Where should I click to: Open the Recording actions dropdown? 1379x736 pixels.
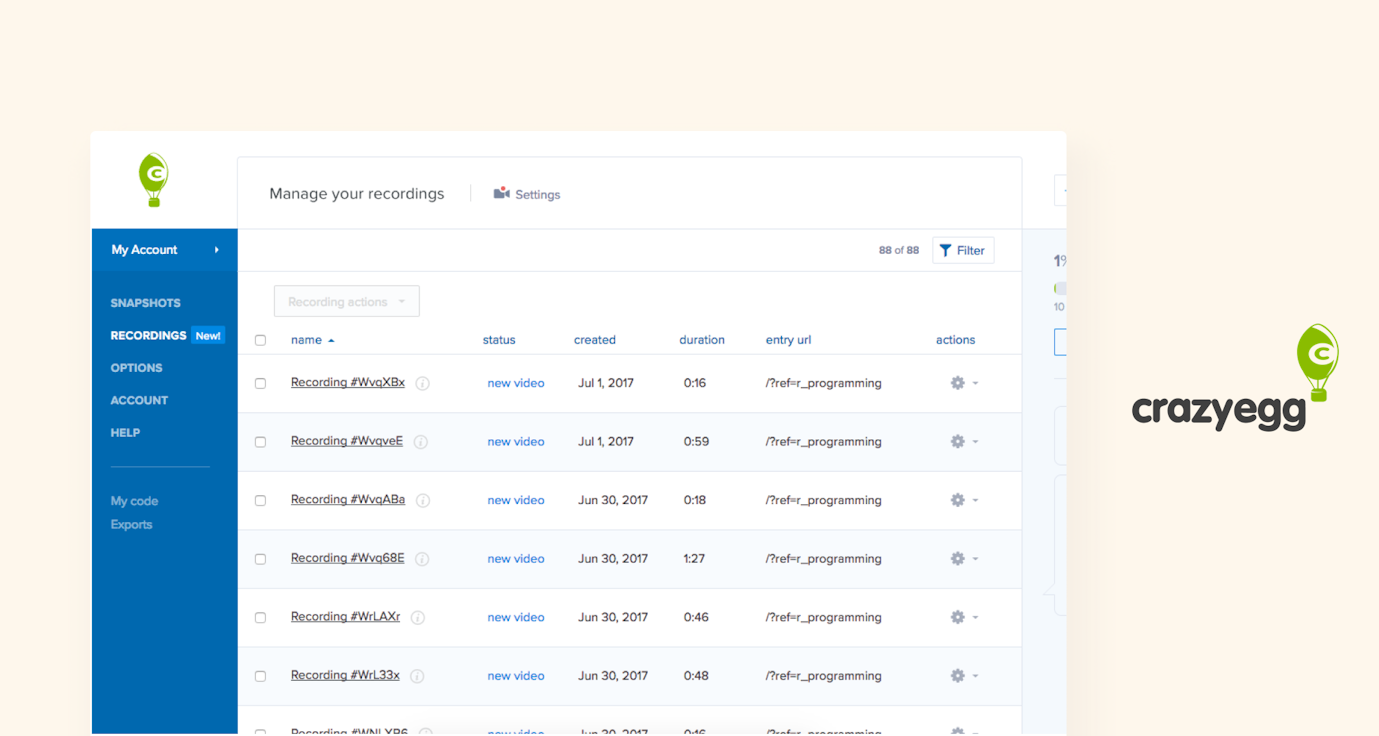tap(346, 301)
